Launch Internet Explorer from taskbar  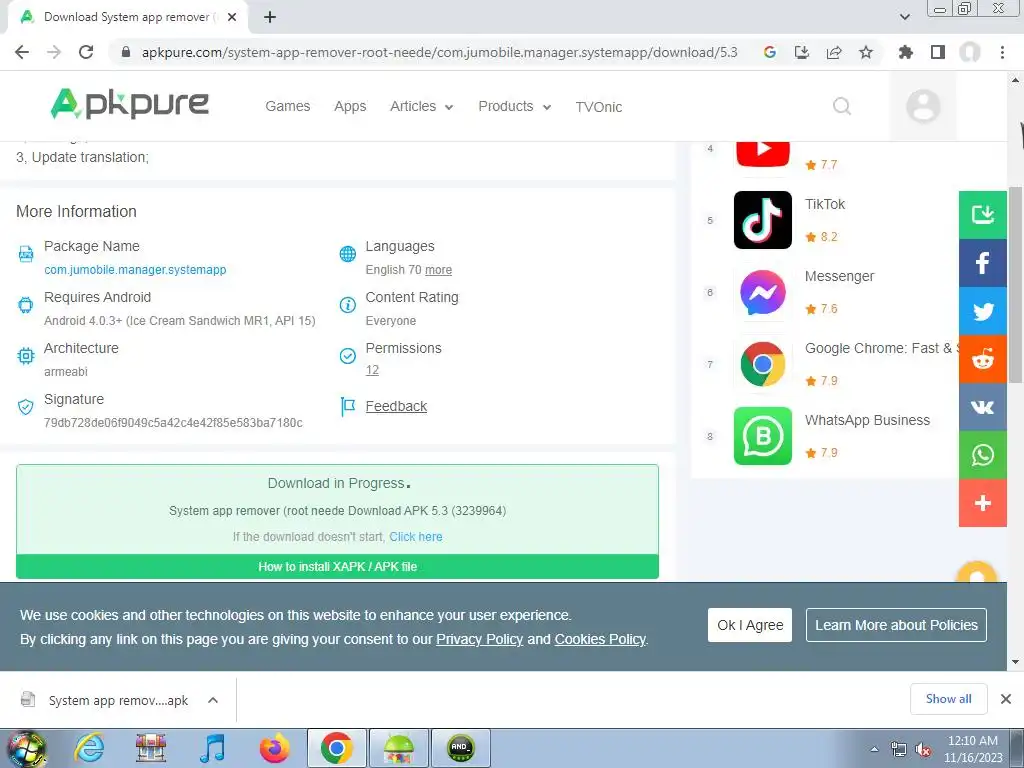[x=89, y=748]
